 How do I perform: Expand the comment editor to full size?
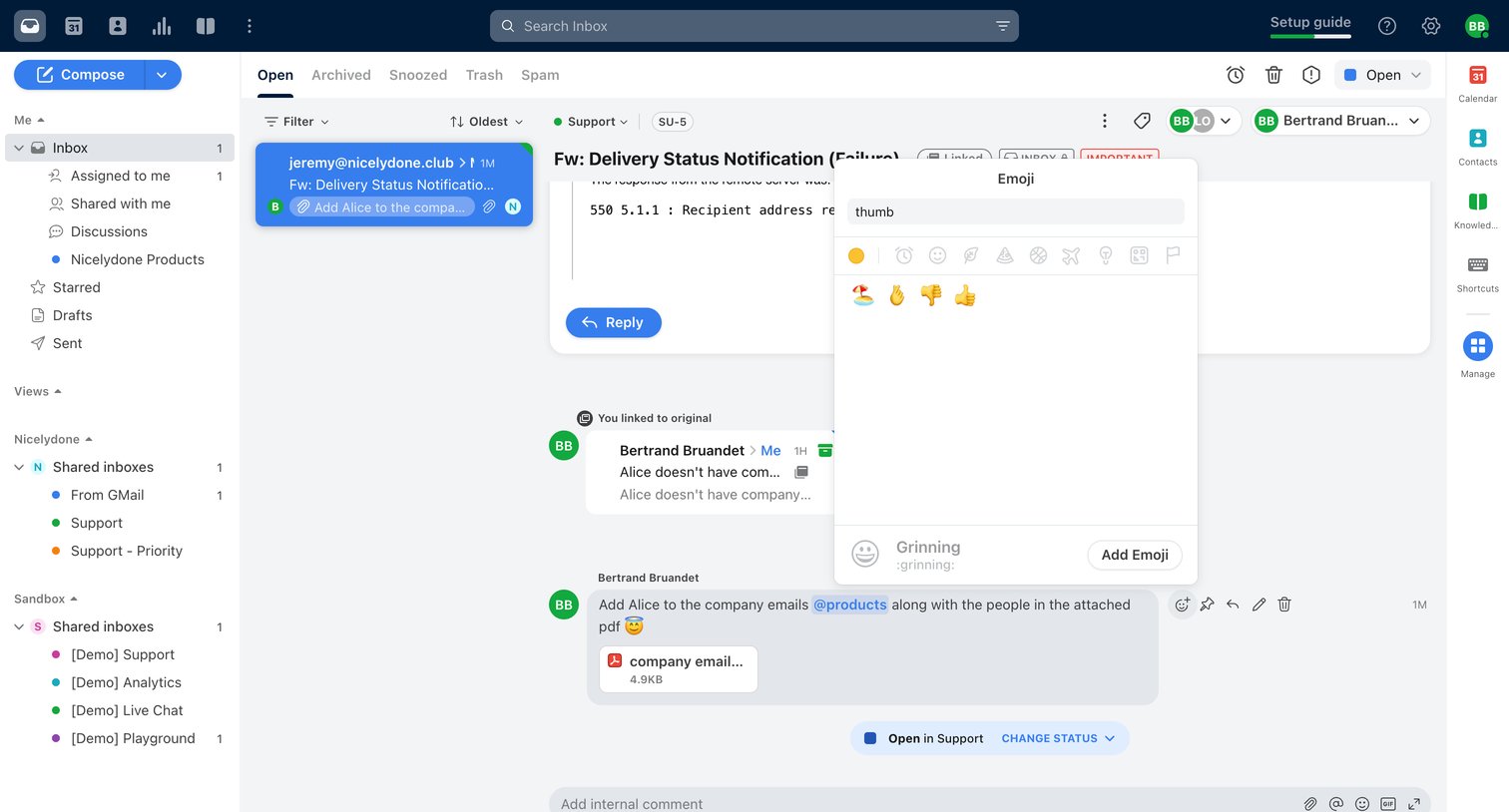point(1414,803)
